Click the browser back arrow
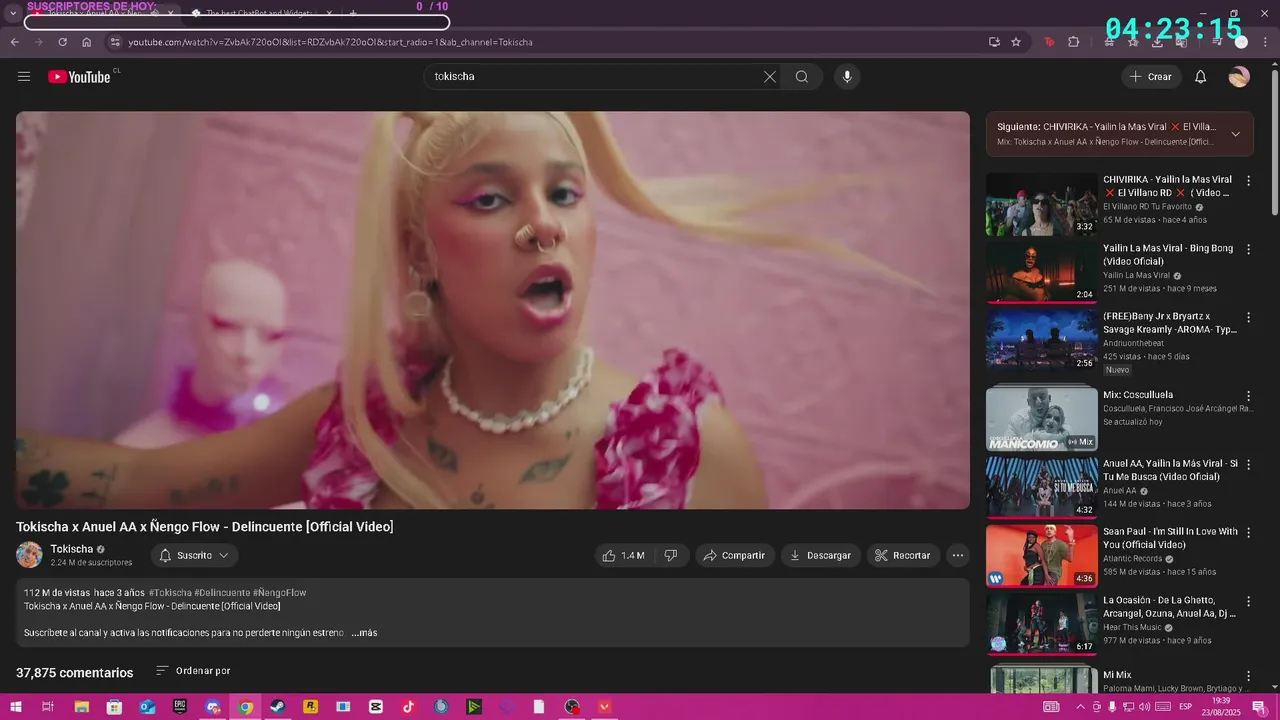The width and height of the screenshot is (1280, 720). point(14,42)
